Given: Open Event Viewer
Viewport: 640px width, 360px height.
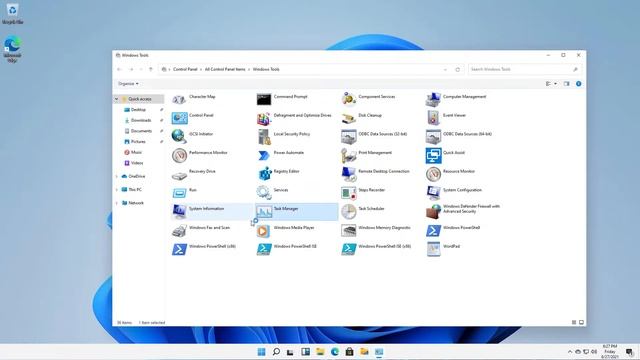Looking at the screenshot, I should pyautogui.click(x=446, y=117).
